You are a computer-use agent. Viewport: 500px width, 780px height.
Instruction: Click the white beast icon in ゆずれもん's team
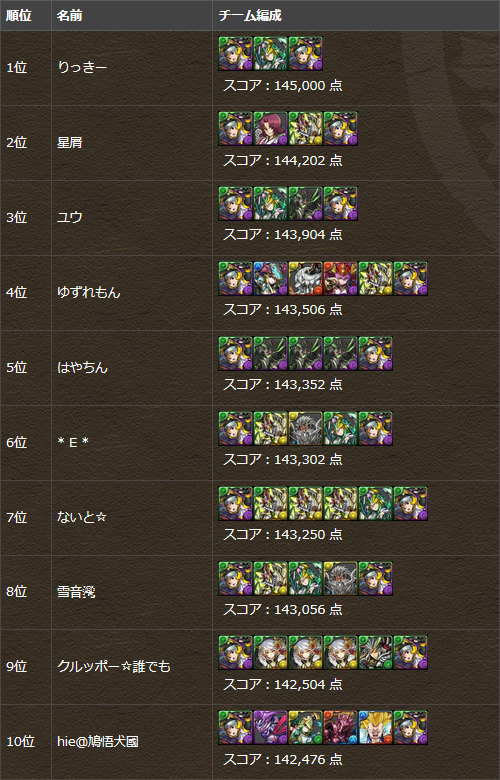pyautogui.click(x=305, y=279)
